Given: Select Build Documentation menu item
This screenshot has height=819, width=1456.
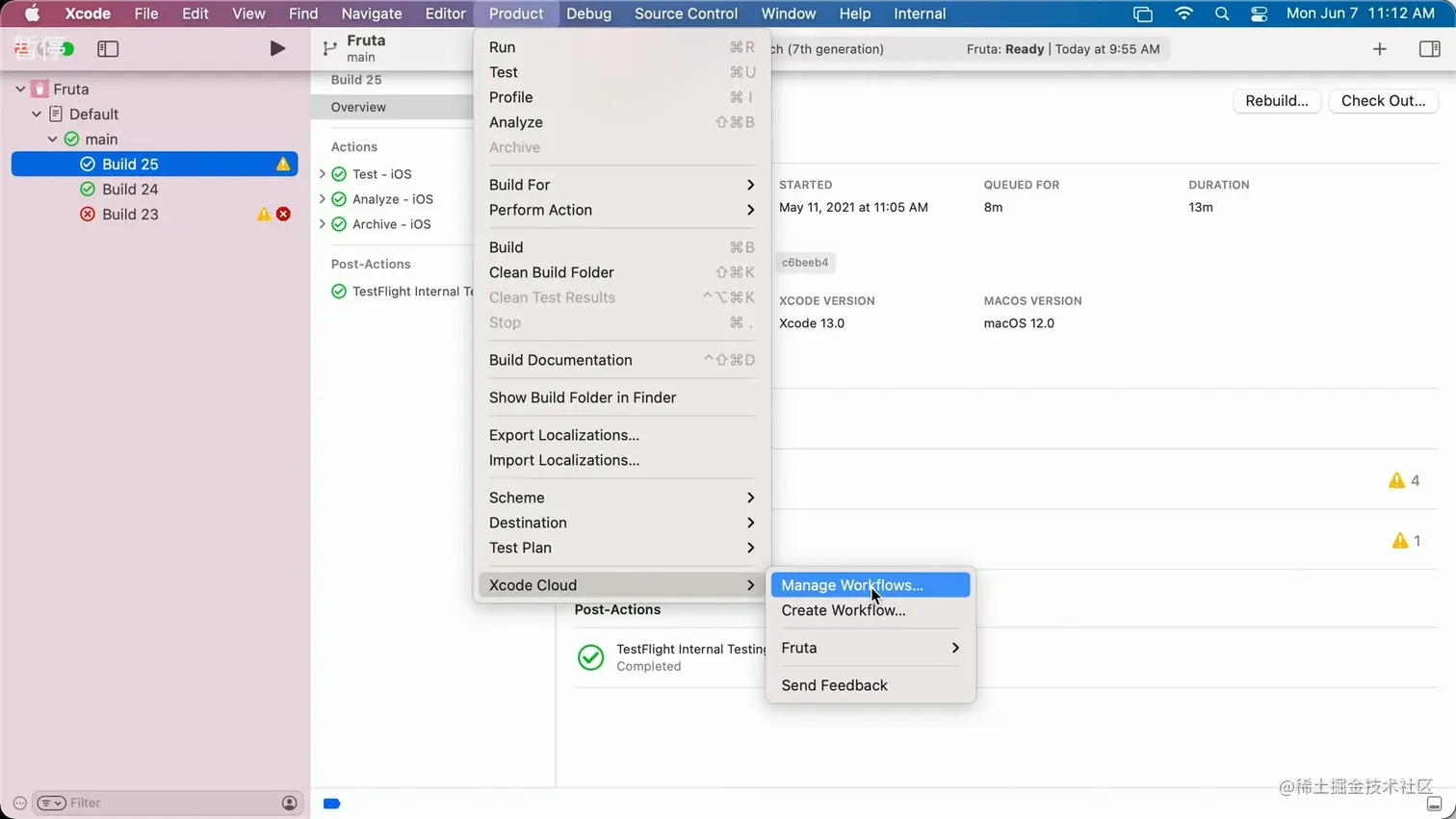Looking at the screenshot, I should point(622,360).
